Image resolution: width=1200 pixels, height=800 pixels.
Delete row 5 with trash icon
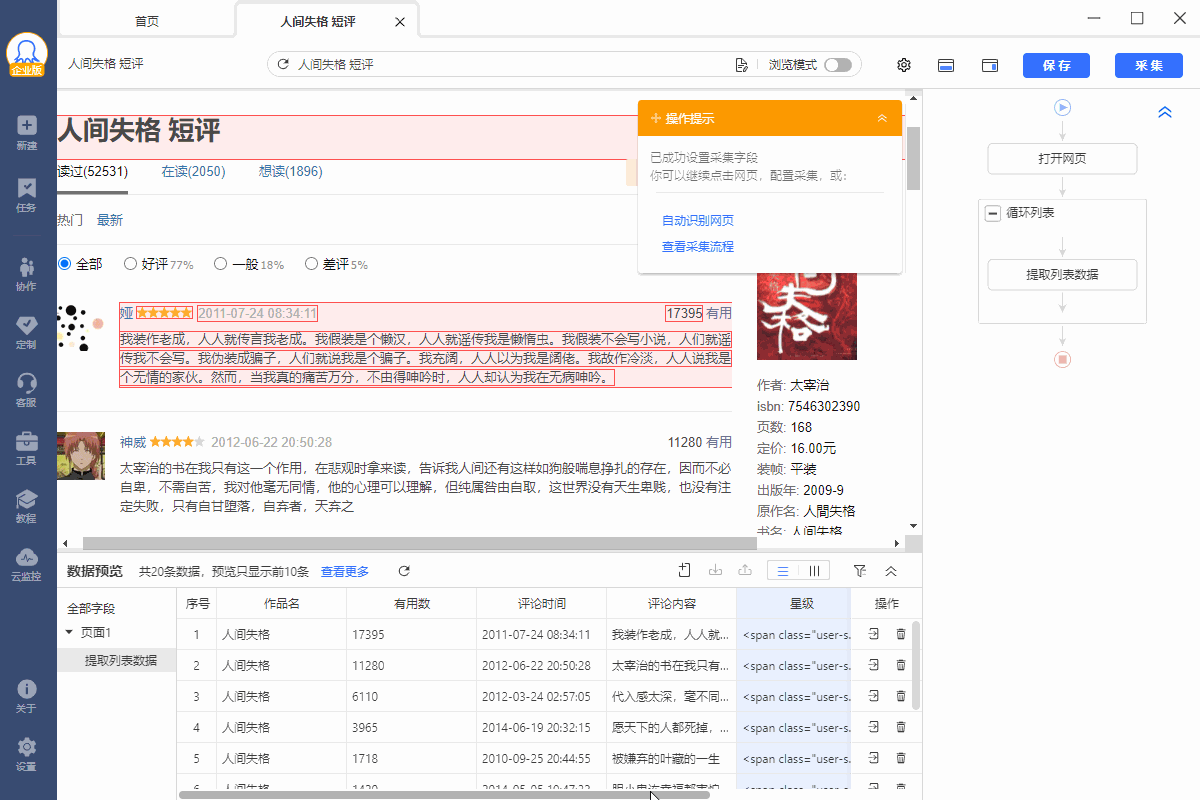pyautogui.click(x=901, y=757)
